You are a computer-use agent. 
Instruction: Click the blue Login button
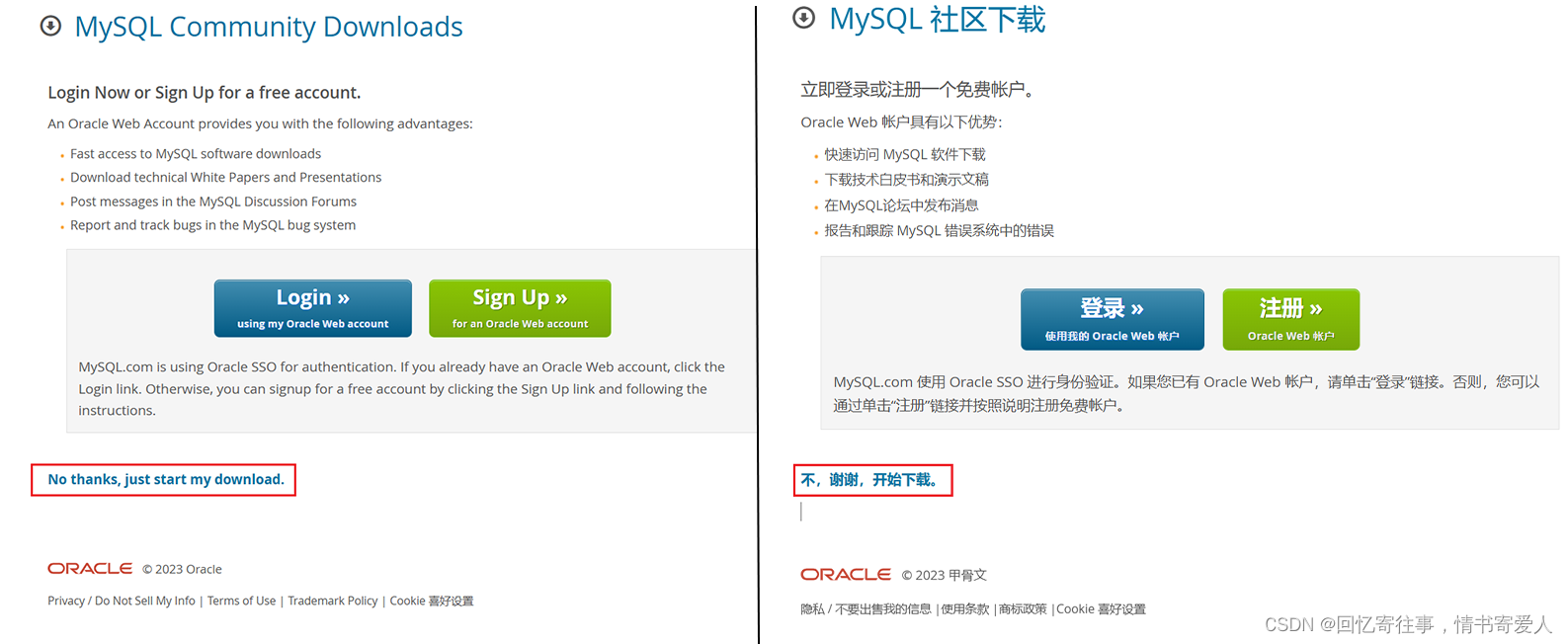point(313,308)
